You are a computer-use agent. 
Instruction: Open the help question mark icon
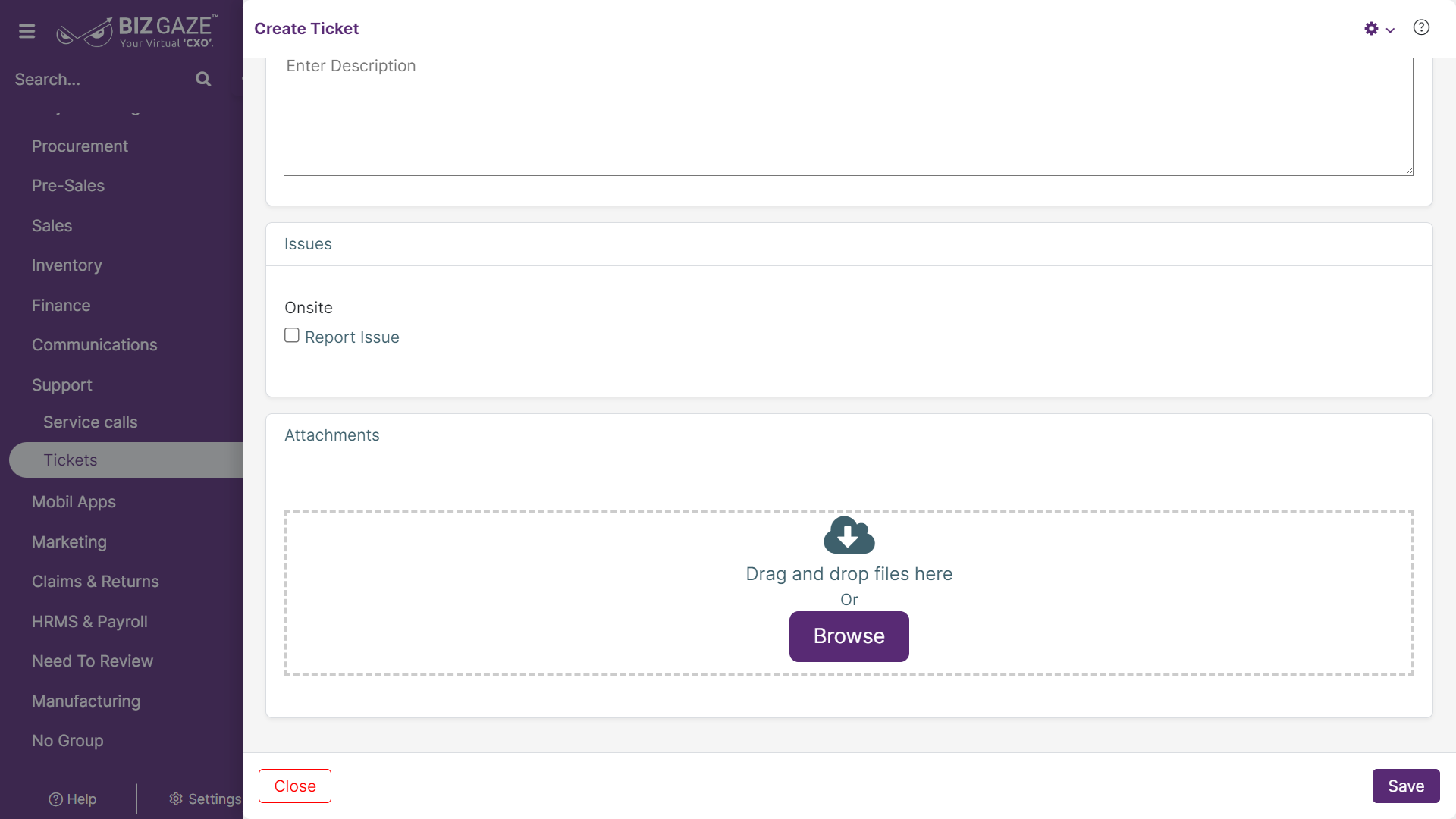pos(1421,28)
